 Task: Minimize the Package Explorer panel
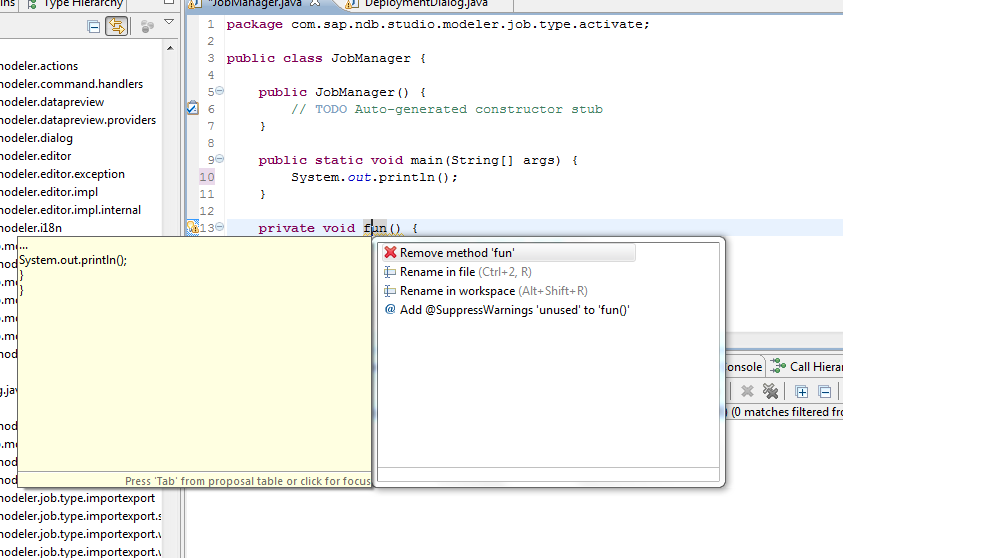(x=169, y=3)
